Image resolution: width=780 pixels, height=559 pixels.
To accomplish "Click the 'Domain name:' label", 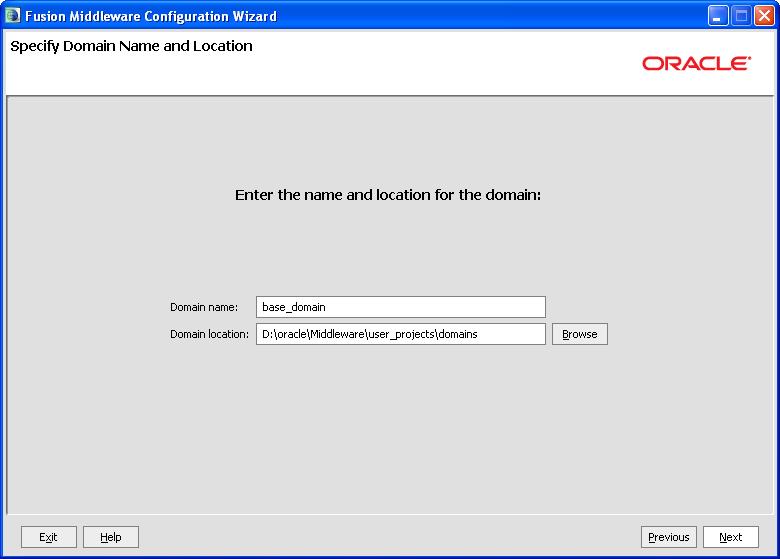I will (x=204, y=307).
